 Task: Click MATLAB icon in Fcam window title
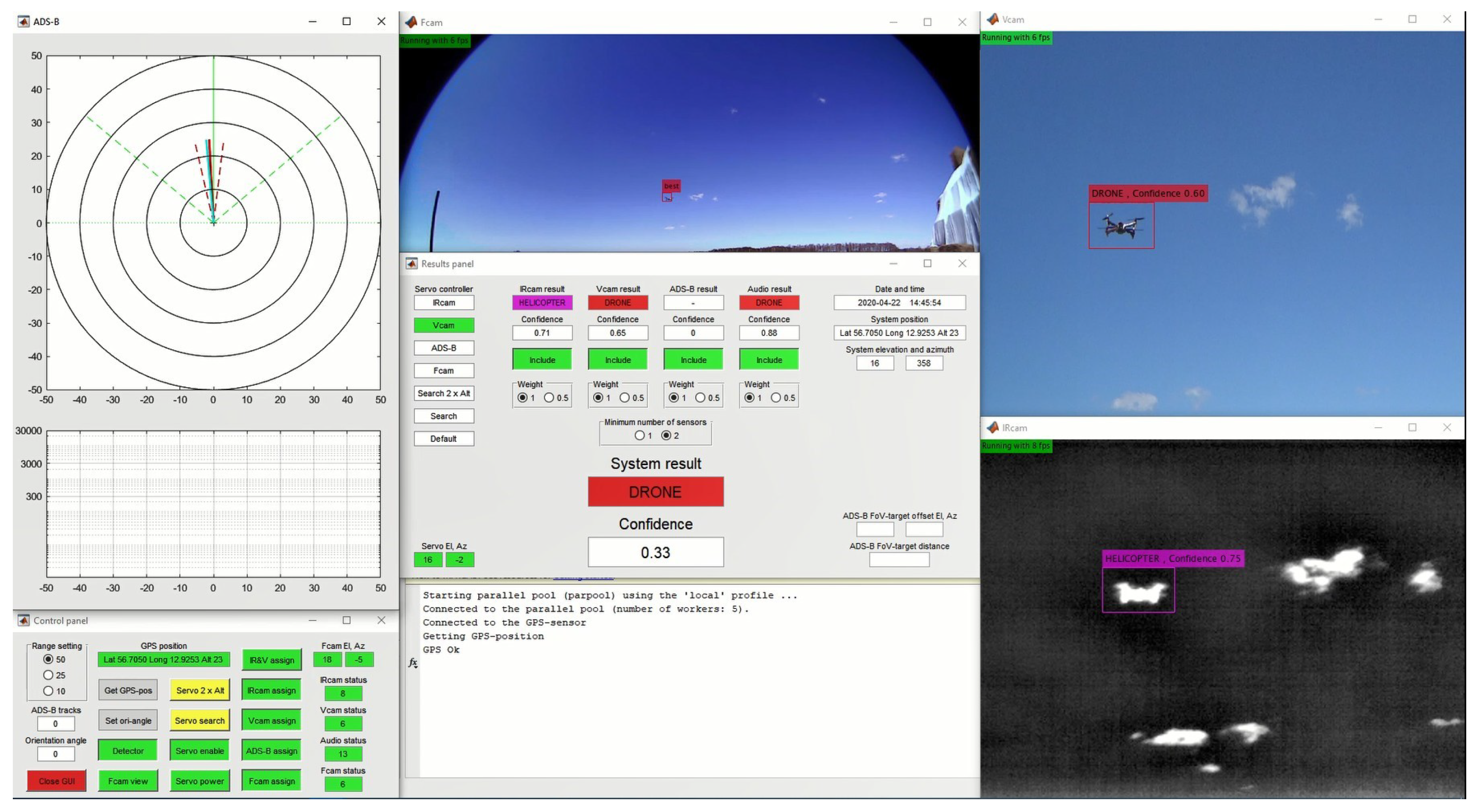pos(411,23)
